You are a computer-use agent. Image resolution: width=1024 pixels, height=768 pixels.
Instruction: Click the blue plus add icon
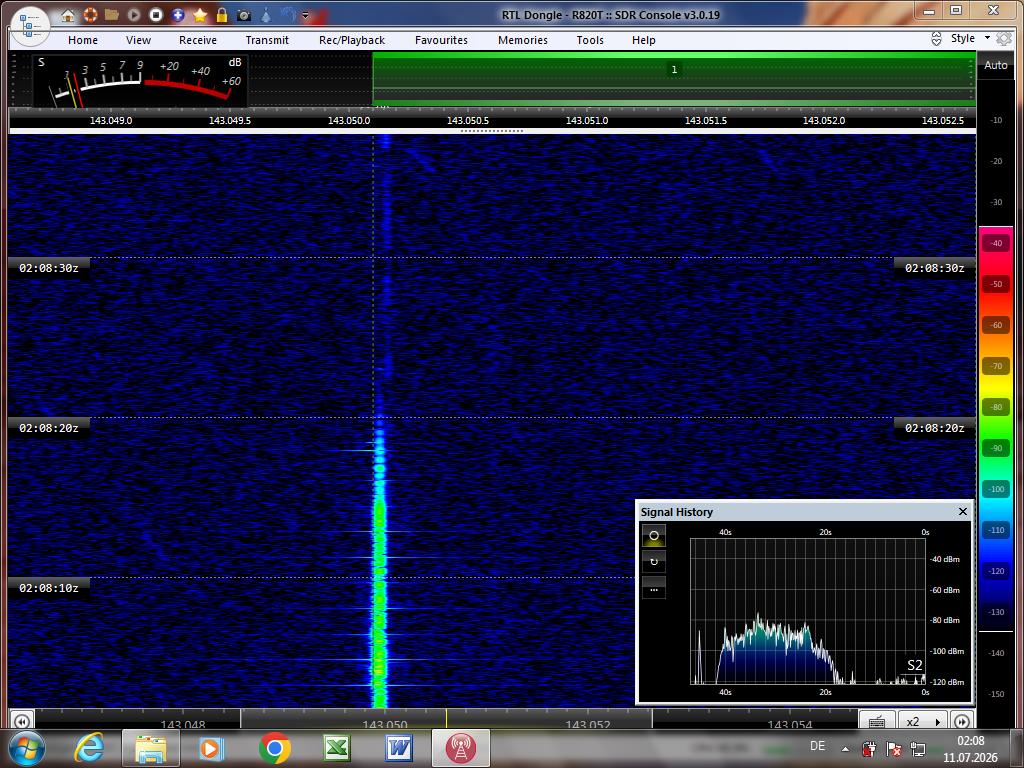(x=178, y=14)
